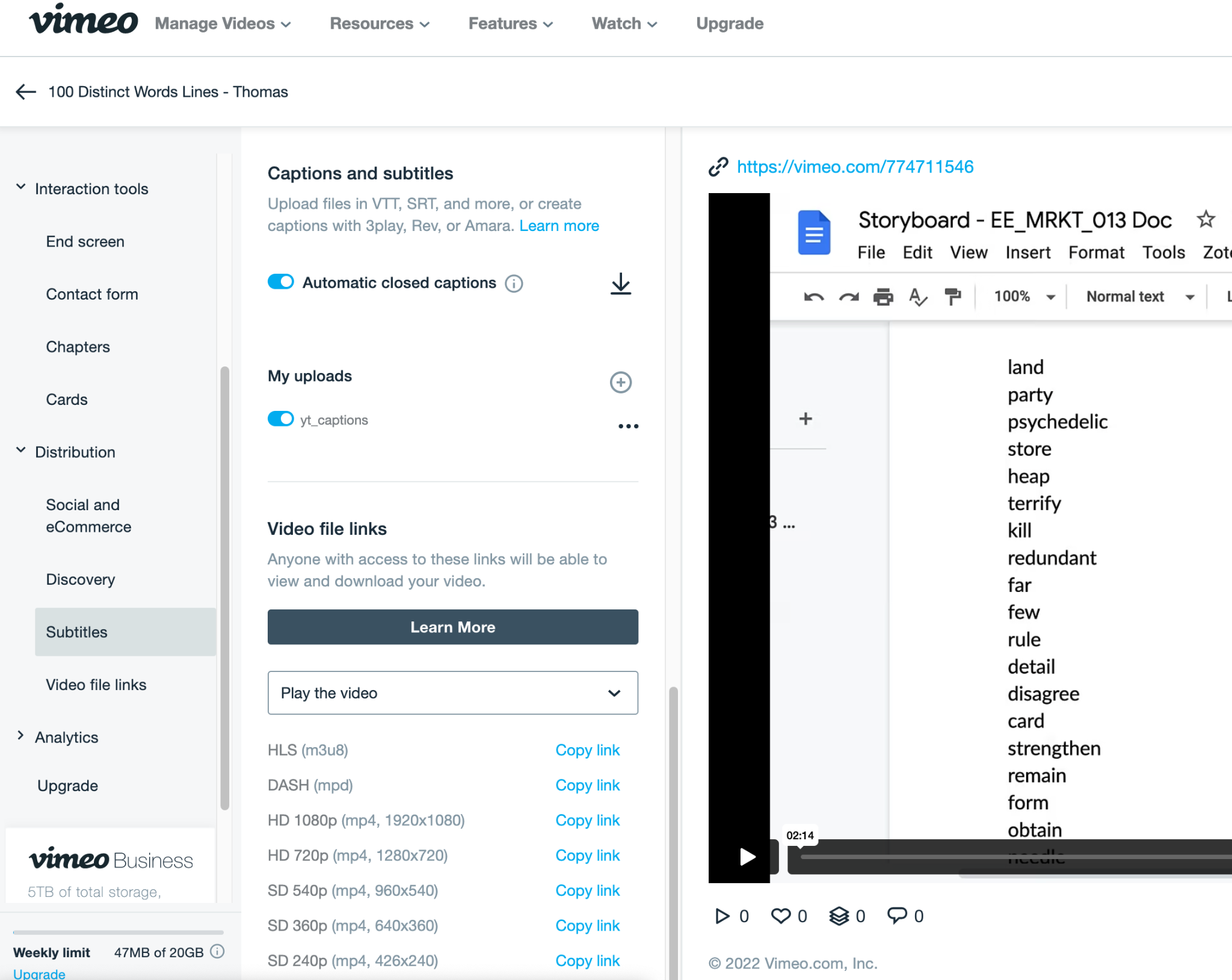Download the automatic closed captions file

[621, 283]
